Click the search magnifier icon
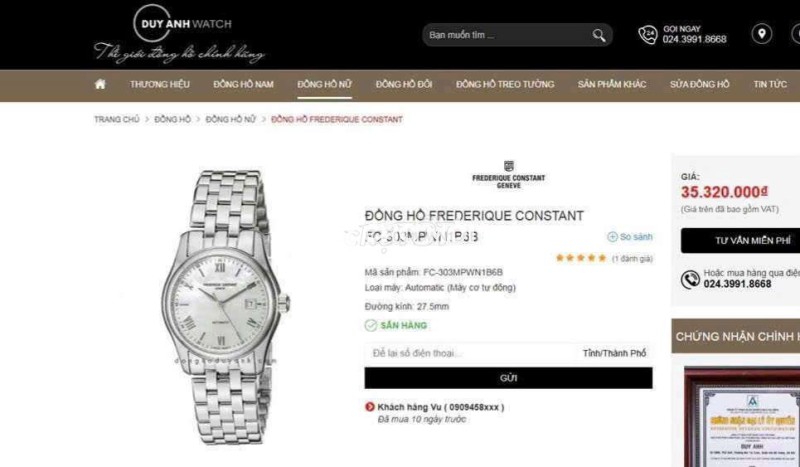Screen dimensions: 800x467 pos(599,35)
